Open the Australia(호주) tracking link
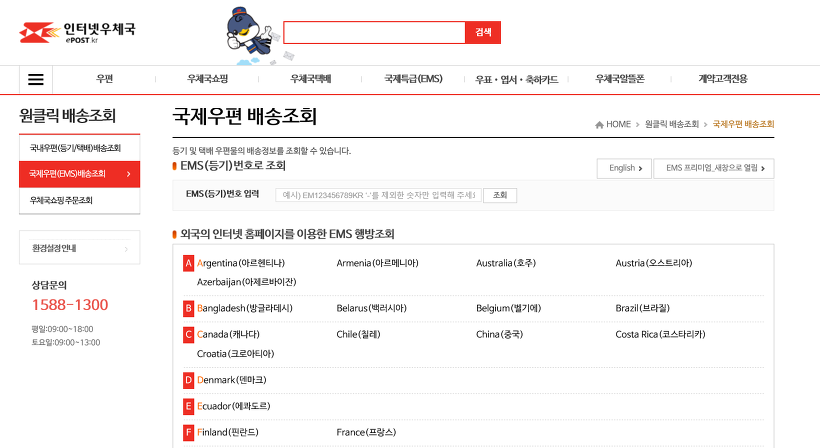The width and height of the screenshot is (820, 448). [506, 263]
